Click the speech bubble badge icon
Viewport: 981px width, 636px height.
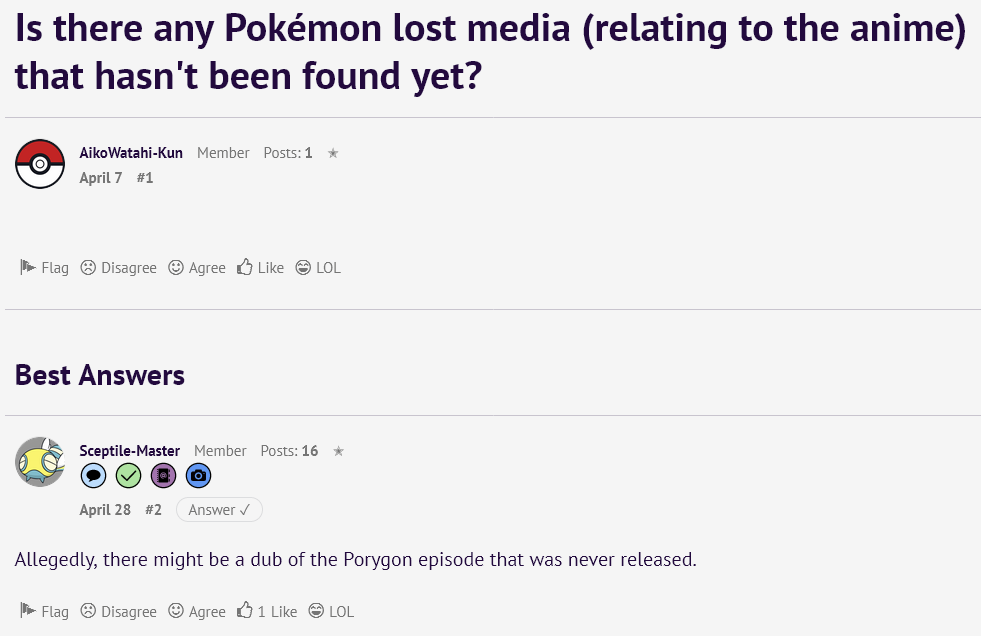[x=93, y=476]
